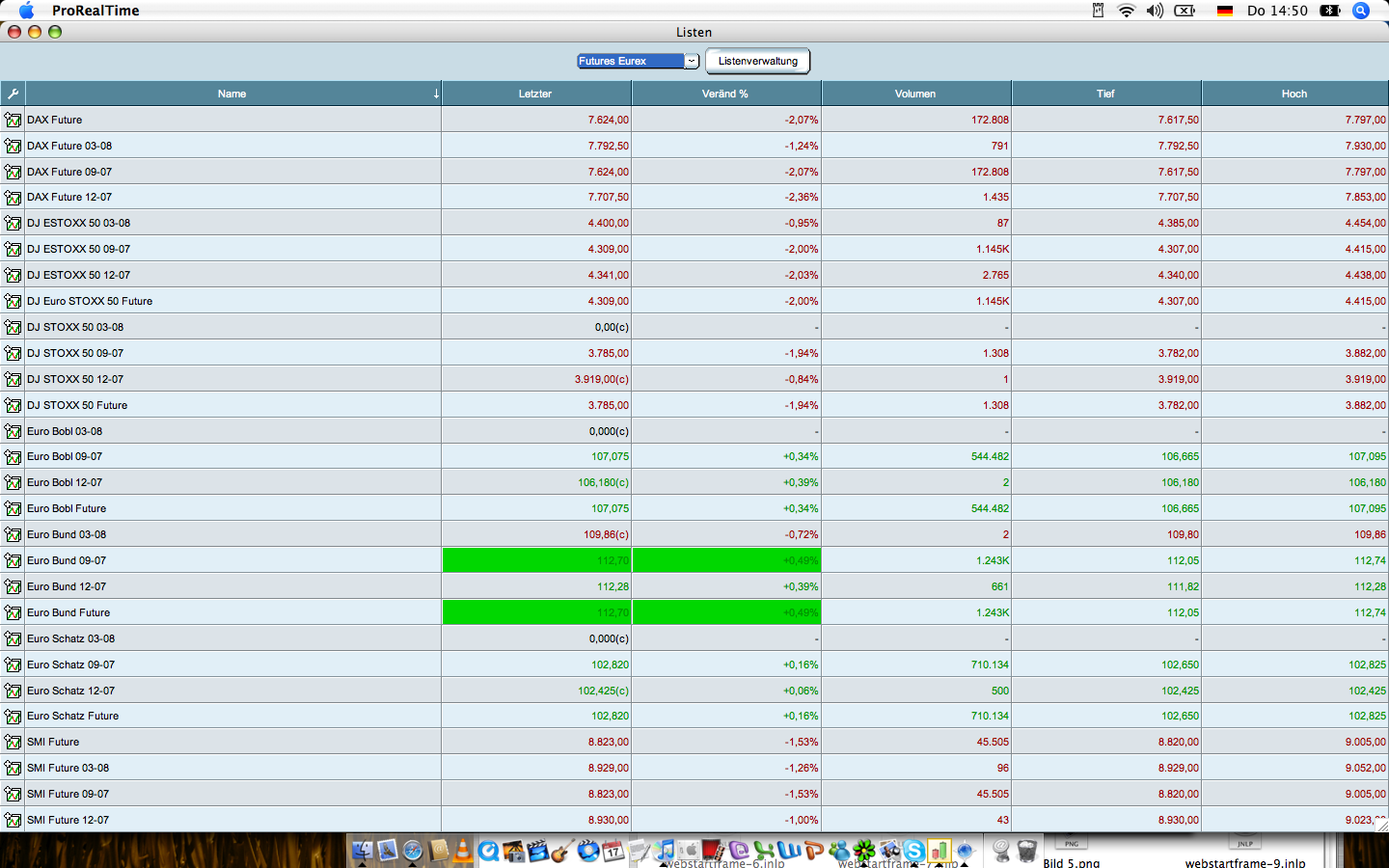Open chart icon for Euro Bund 03-08
The height and width of the screenshot is (868, 1389).
click(13, 535)
